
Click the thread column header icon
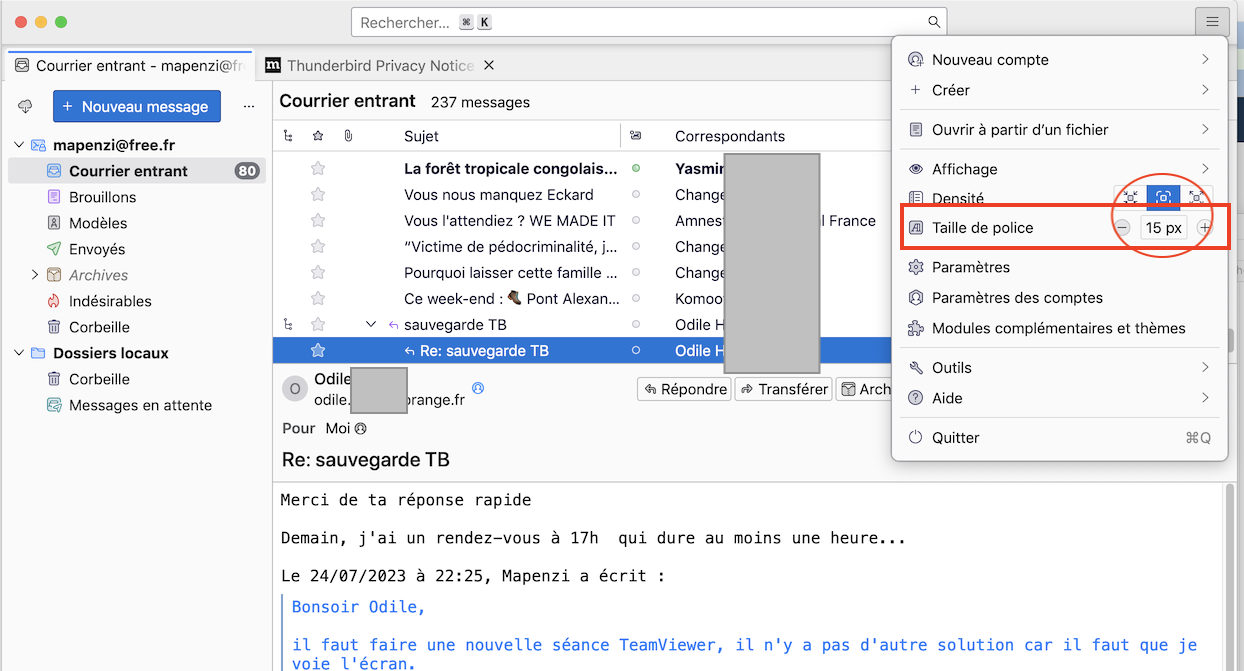click(288, 136)
